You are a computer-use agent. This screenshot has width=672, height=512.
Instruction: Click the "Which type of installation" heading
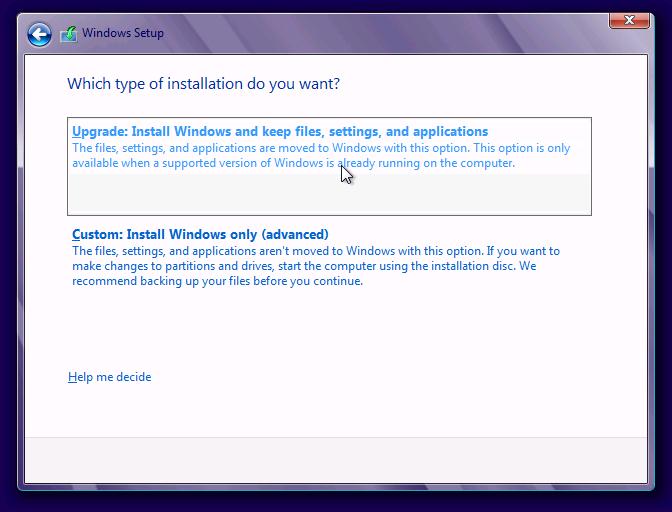tap(203, 84)
